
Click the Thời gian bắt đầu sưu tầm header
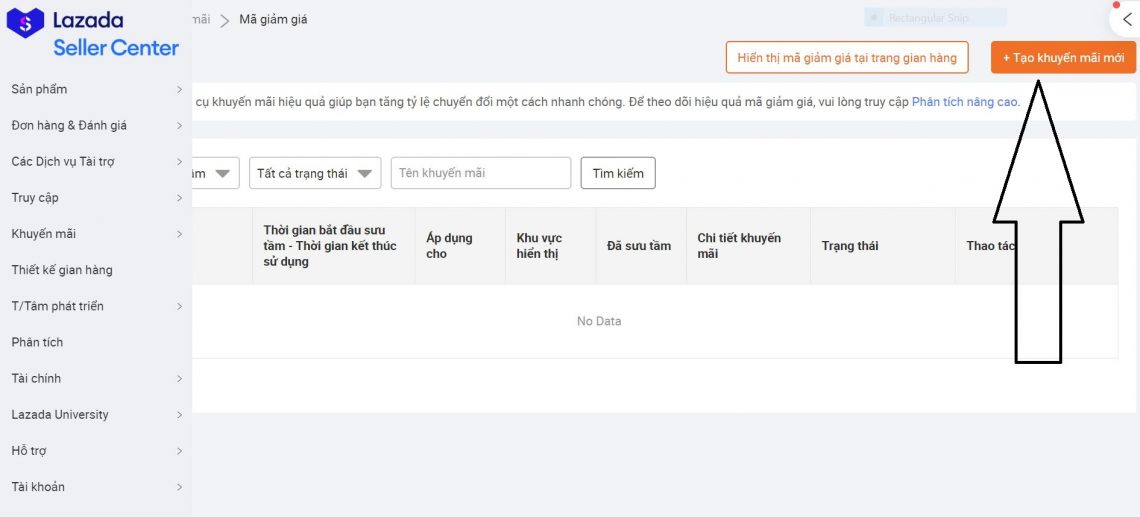click(330, 246)
